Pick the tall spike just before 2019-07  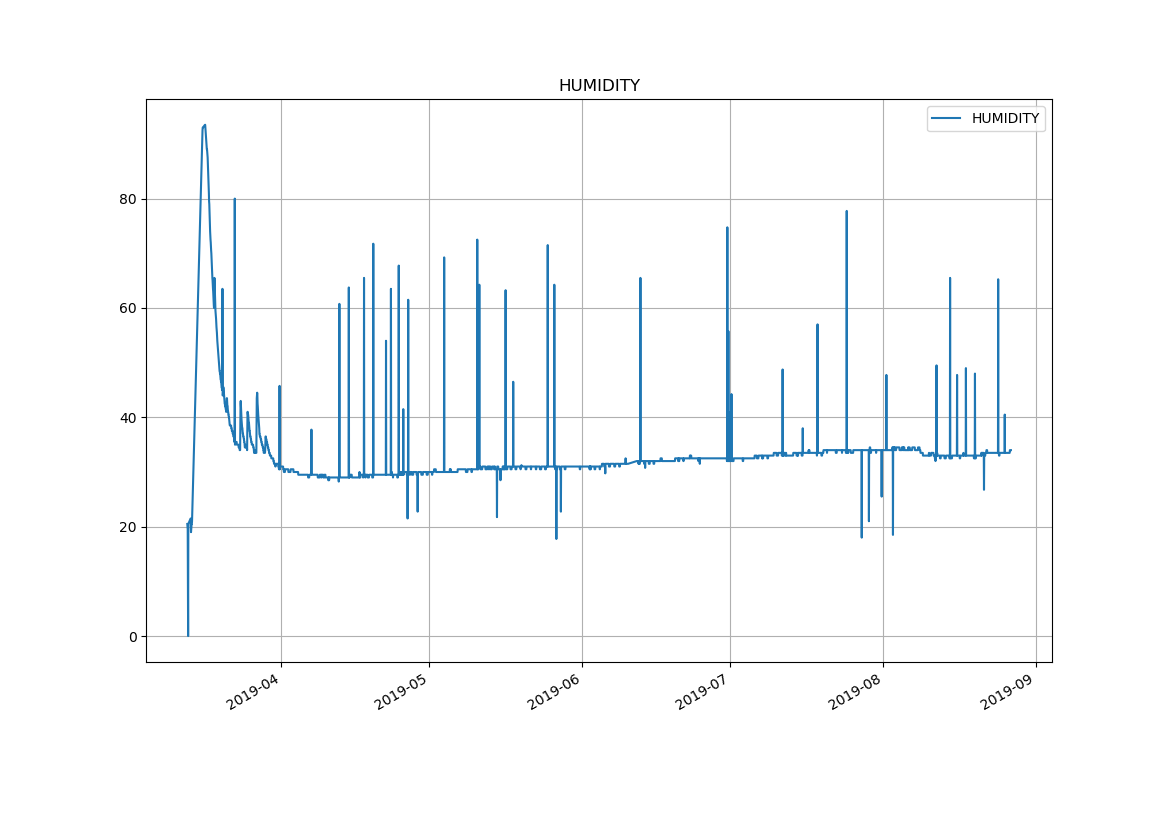point(727,229)
